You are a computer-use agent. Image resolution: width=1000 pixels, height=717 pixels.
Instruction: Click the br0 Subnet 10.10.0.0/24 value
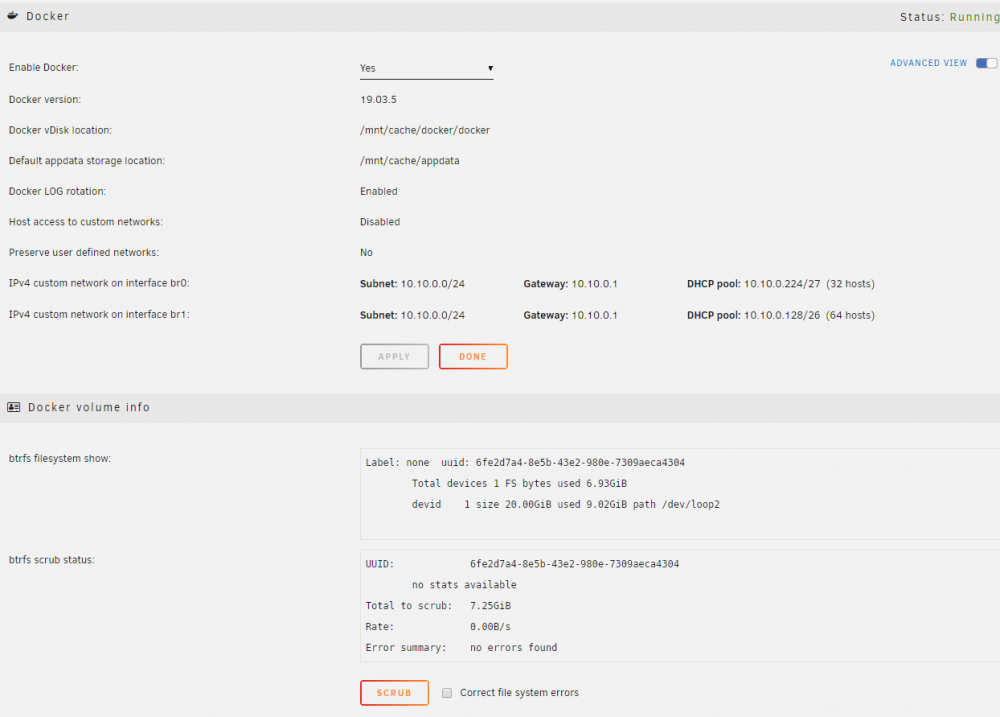pyautogui.click(x=432, y=284)
